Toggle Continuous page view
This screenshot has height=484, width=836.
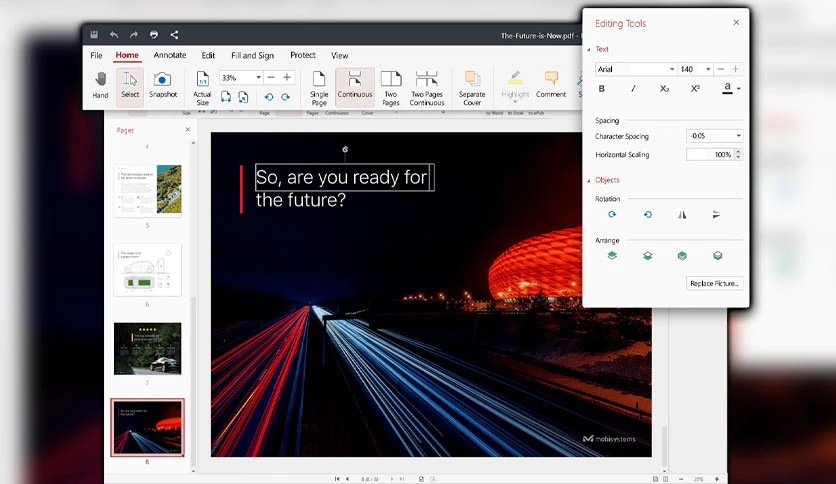(x=355, y=85)
